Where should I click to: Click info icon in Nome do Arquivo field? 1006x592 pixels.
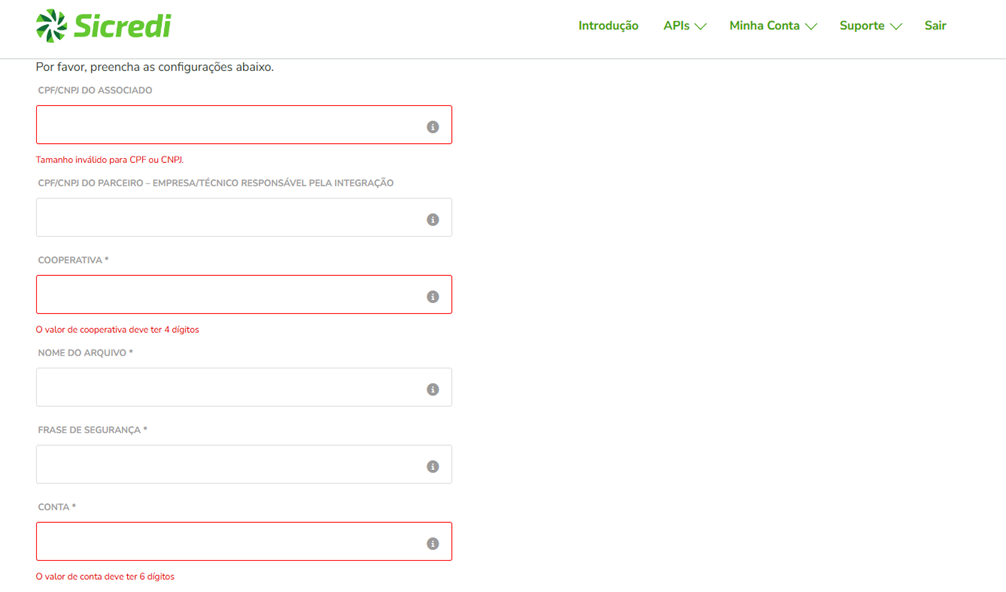click(x=433, y=390)
